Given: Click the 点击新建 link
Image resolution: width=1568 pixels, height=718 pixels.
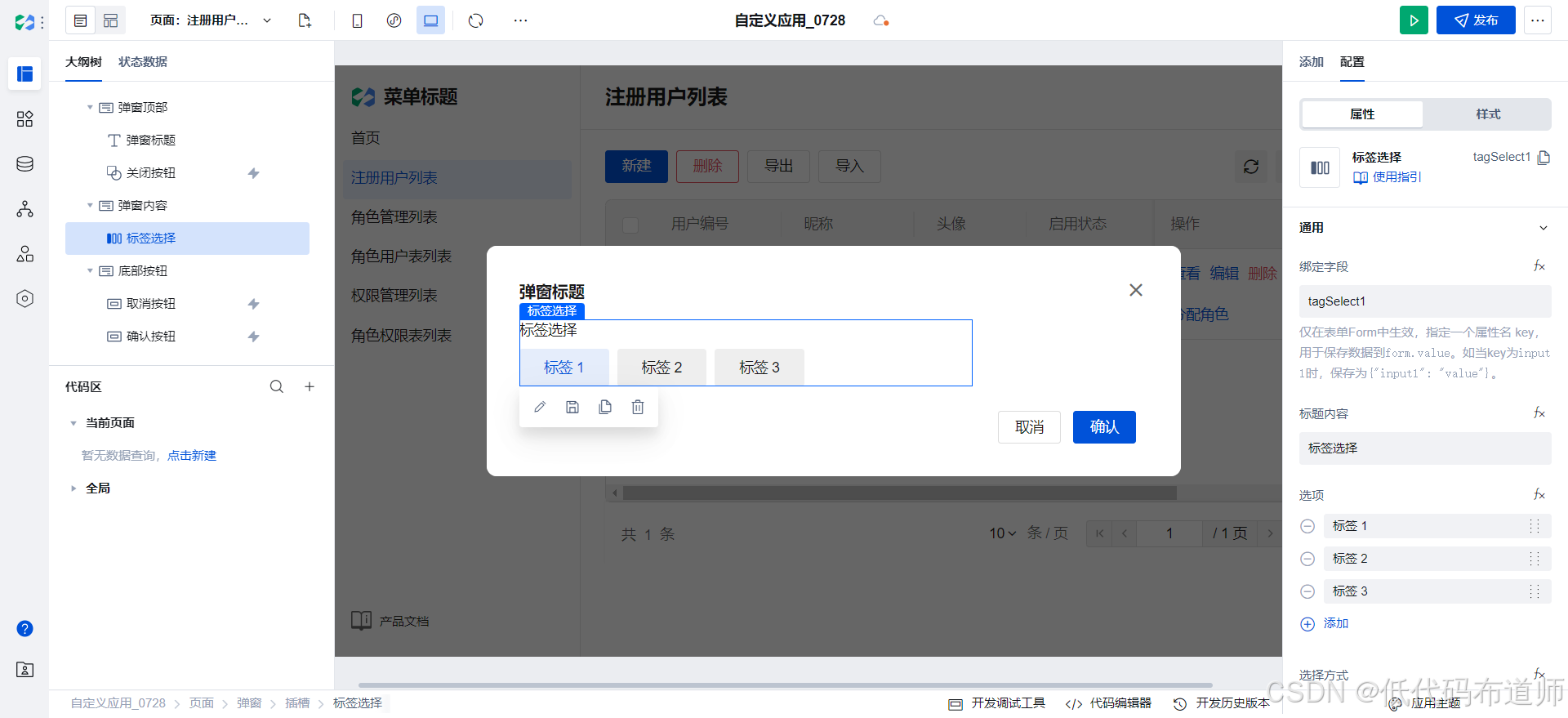Looking at the screenshot, I should click(x=192, y=456).
